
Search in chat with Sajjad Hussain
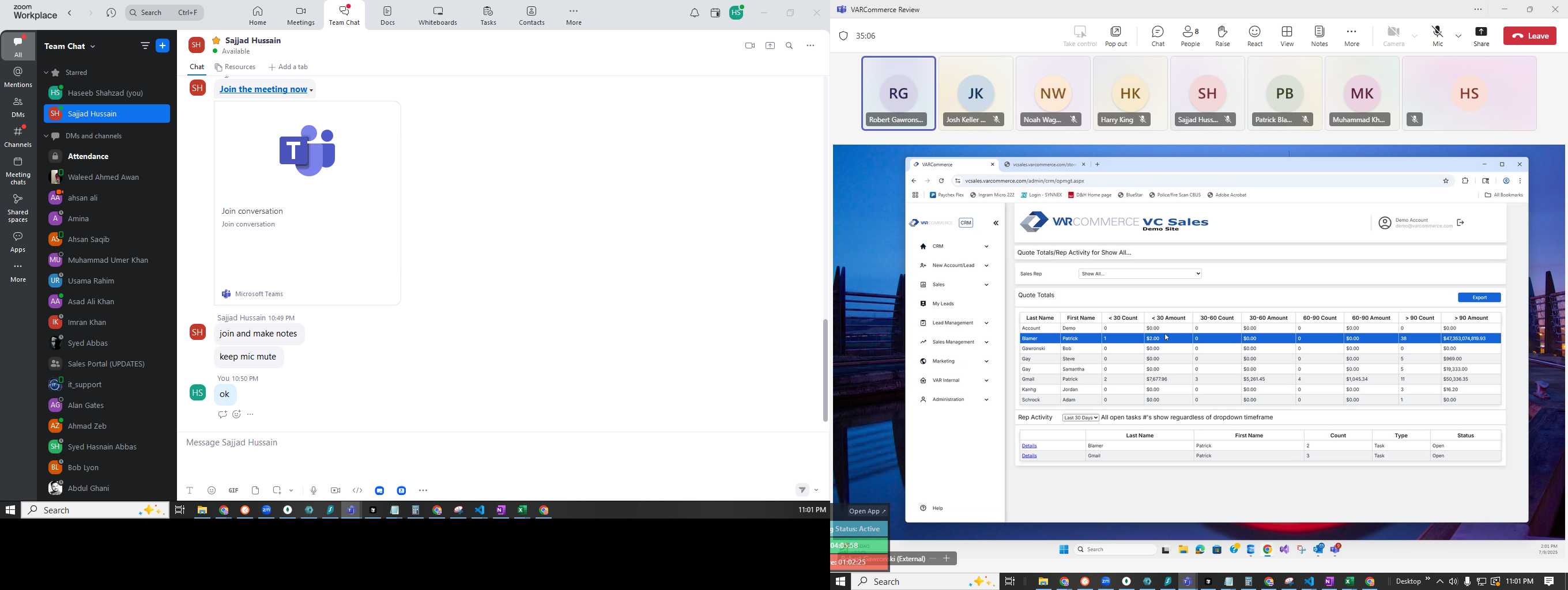coord(790,46)
